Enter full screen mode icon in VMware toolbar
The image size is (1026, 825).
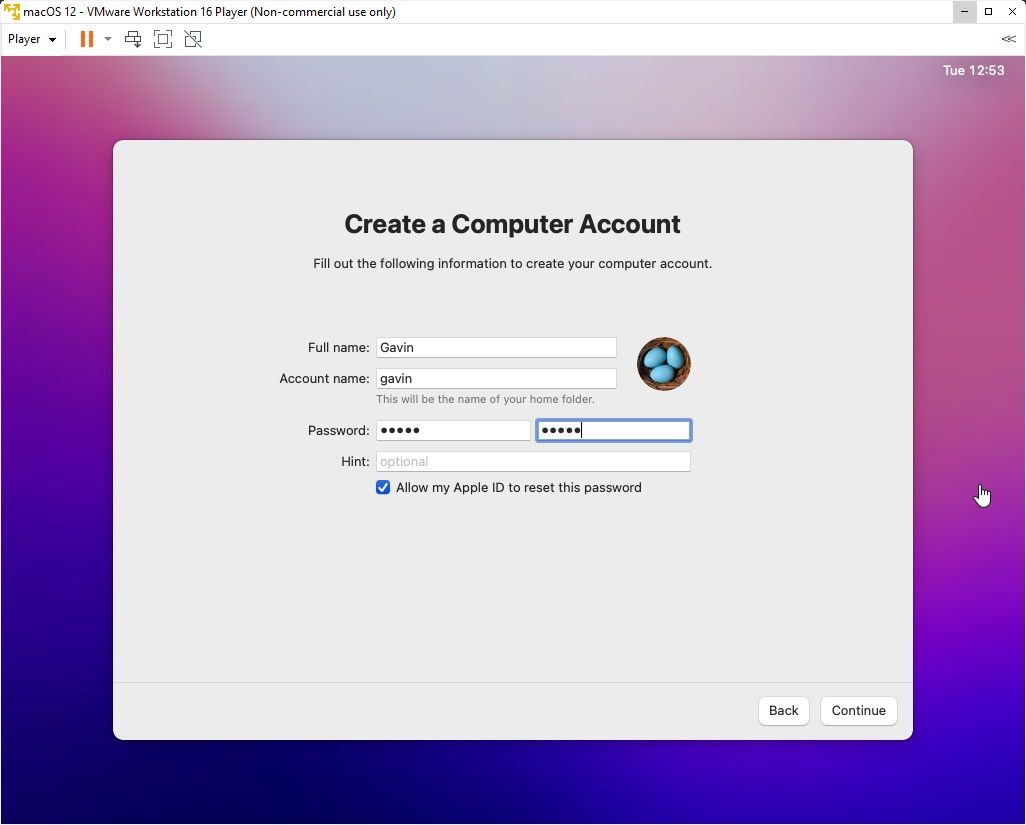163,39
